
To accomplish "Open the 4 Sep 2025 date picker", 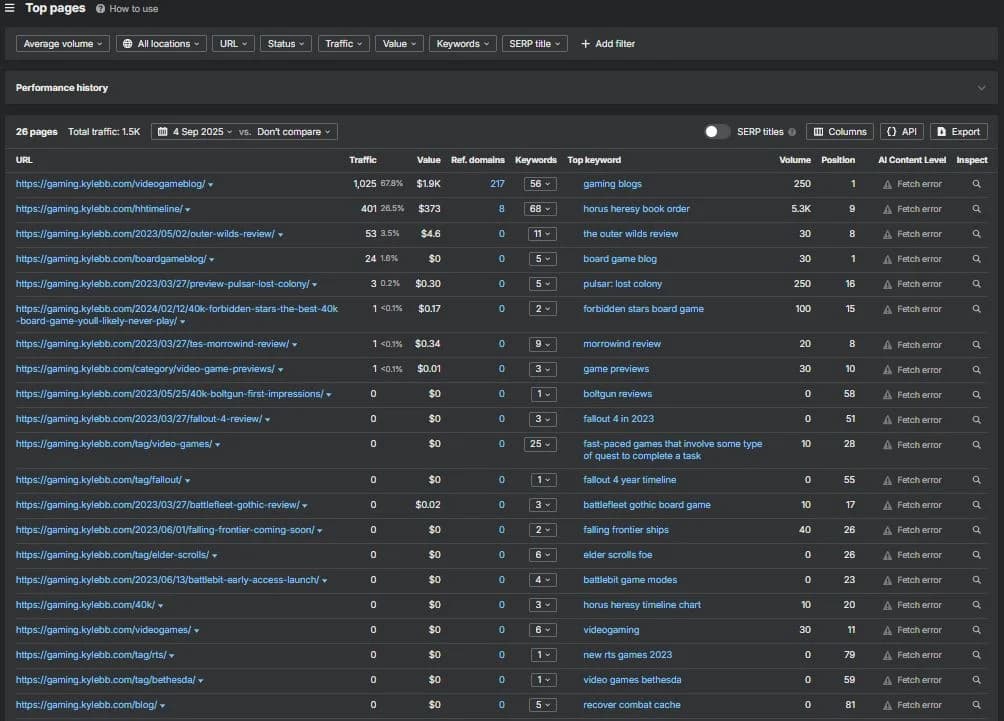I will [195, 131].
